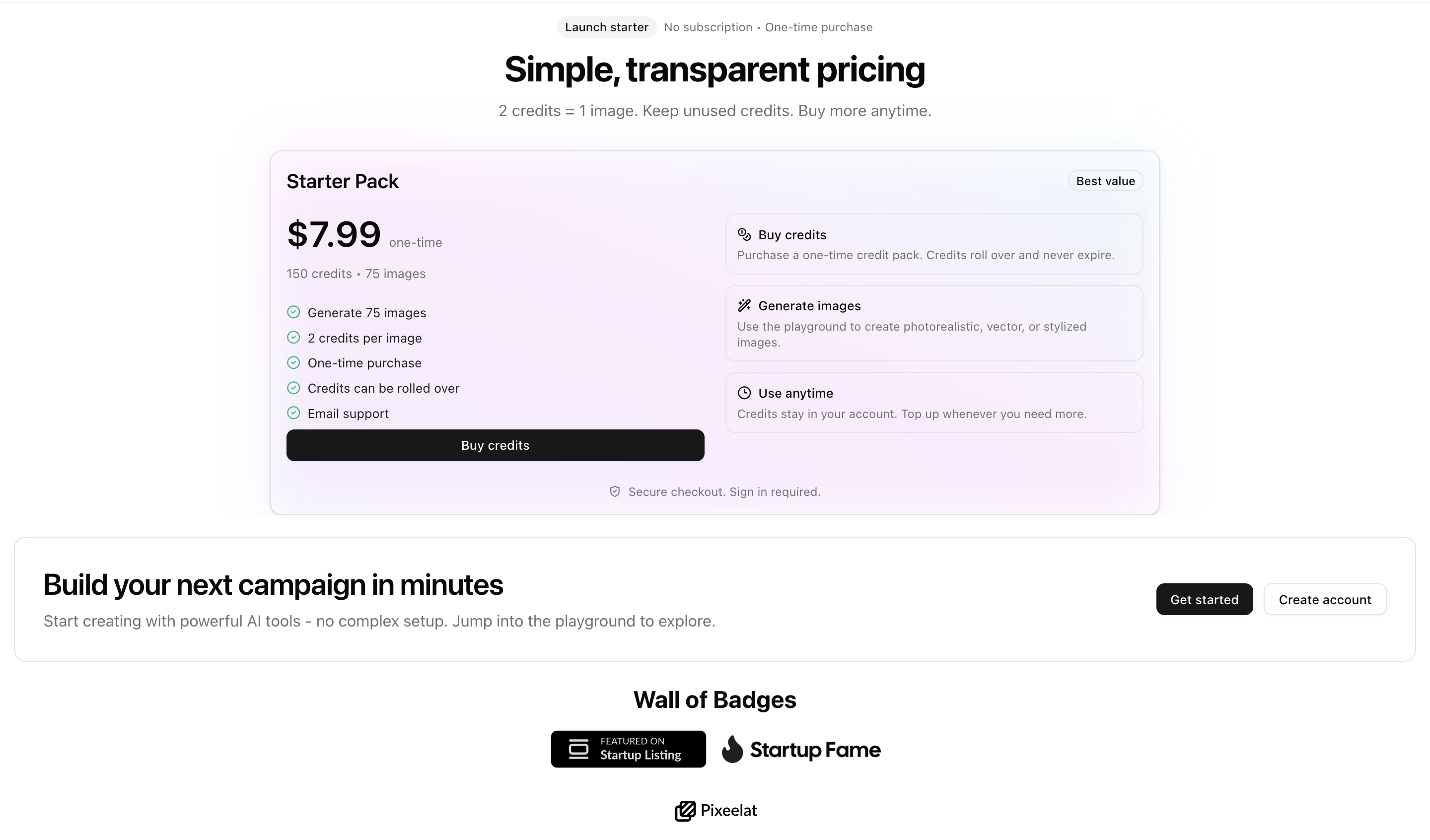Screen dimensions: 1430x840
Task: Click the Starter Pack heading
Action: (342, 182)
